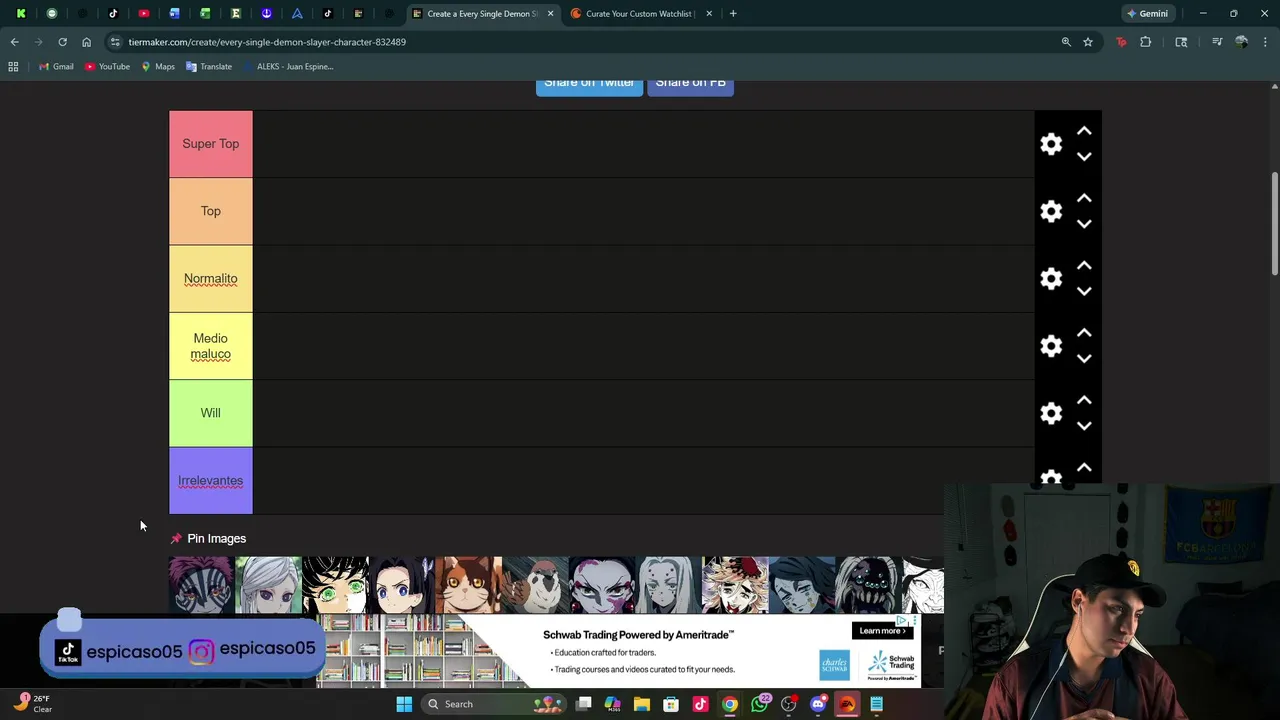Image resolution: width=1280 pixels, height=720 pixels.
Task: Select the green Will tier label
Action: click(x=210, y=413)
